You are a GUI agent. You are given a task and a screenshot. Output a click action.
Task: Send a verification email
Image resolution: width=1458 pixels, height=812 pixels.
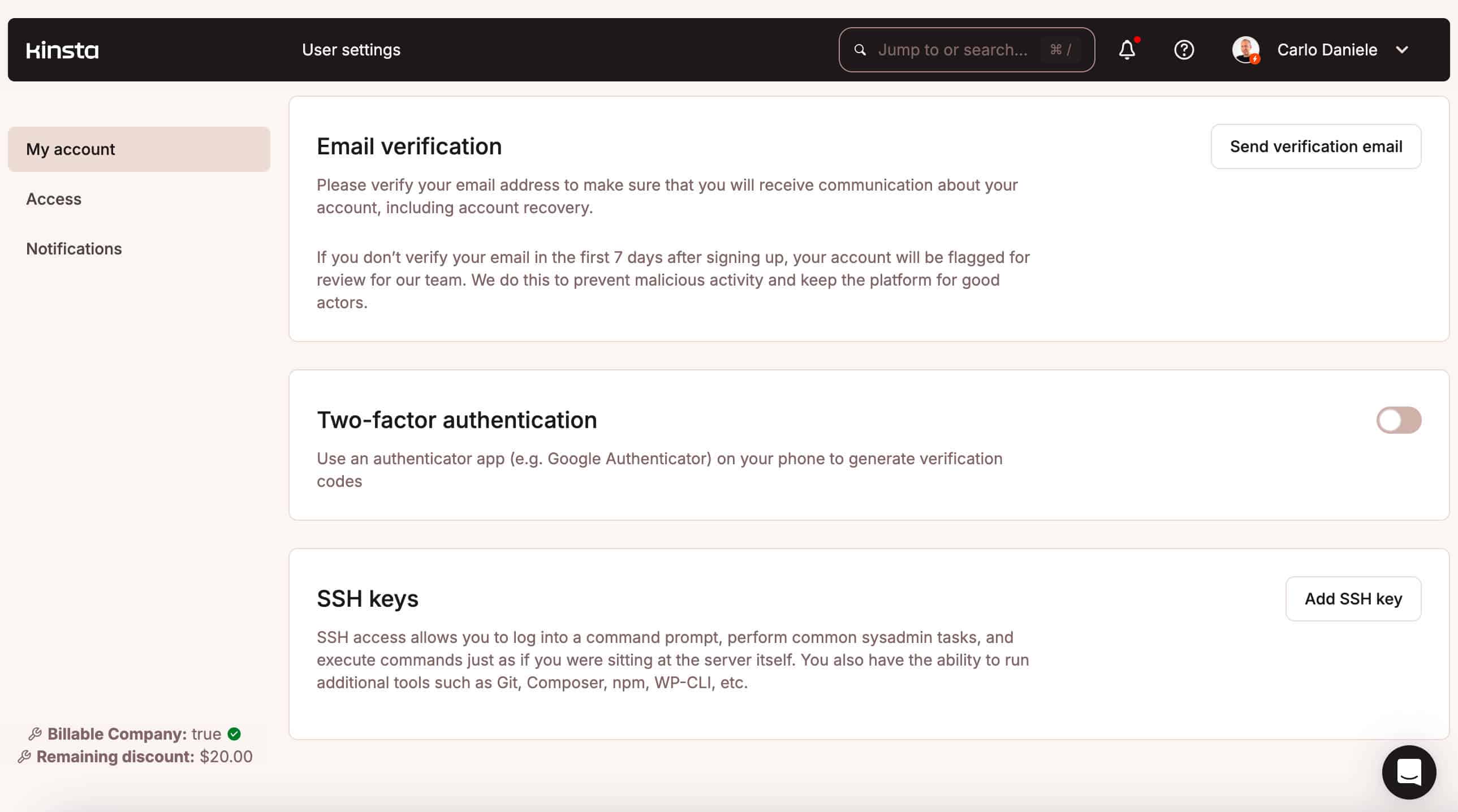[x=1315, y=146]
